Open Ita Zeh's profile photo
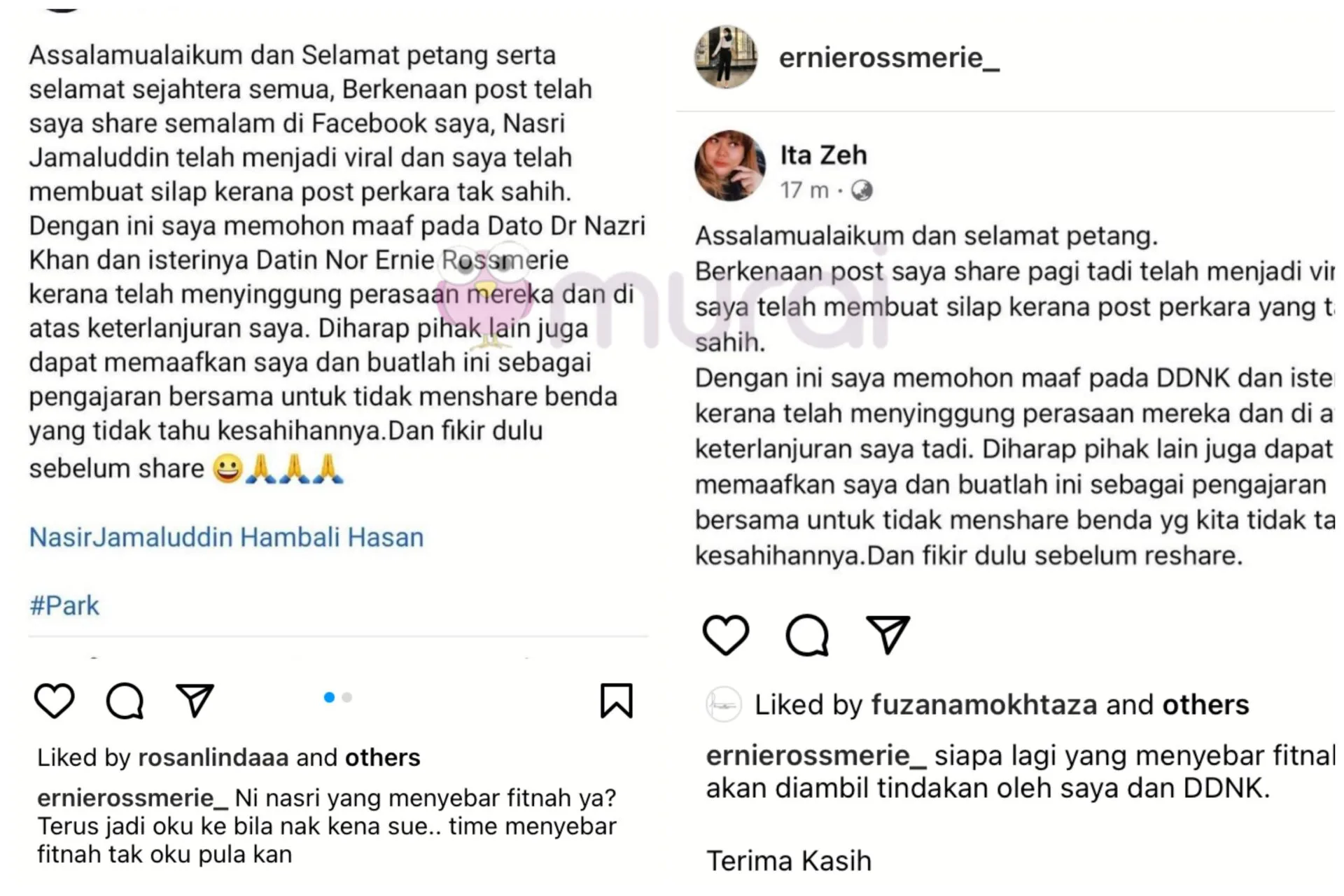The width and height of the screenshot is (1344, 896). 730,166
